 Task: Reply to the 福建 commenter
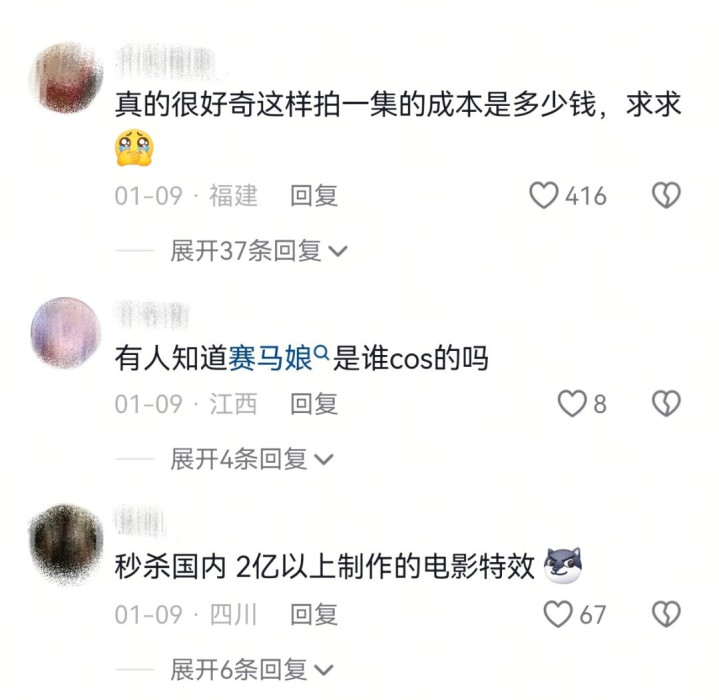pos(314,196)
